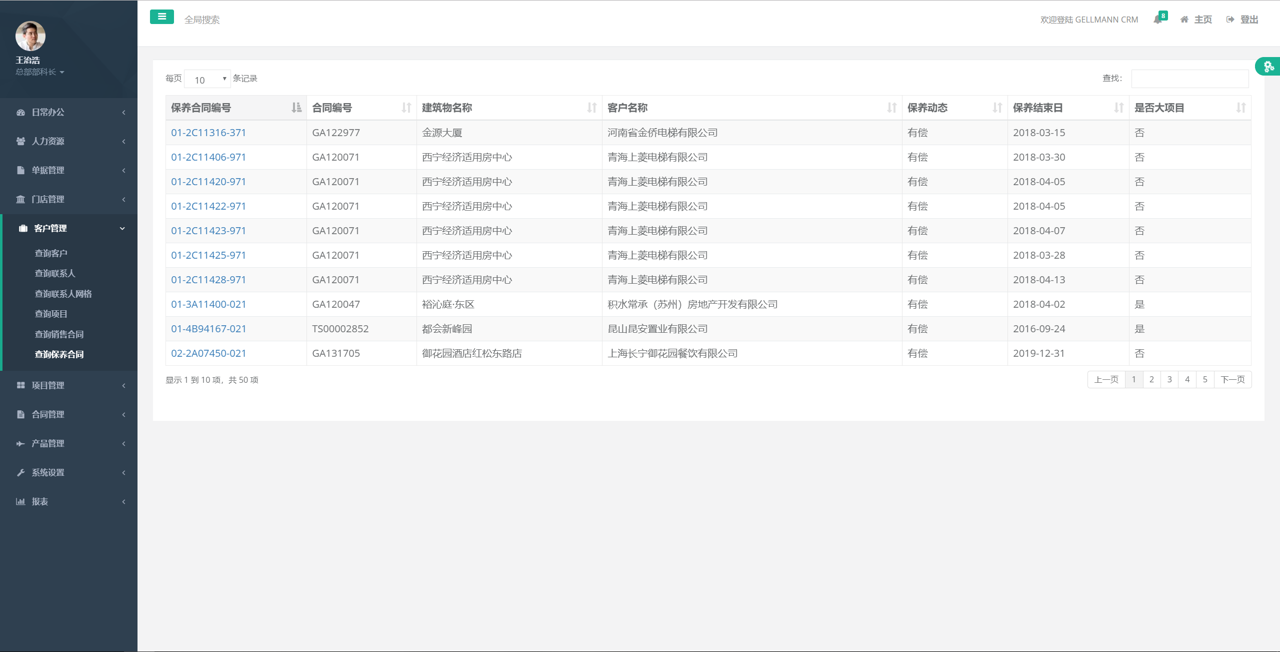Click inside the 查找 search field
Image resolution: width=1280 pixels, height=652 pixels.
[x=1190, y=77]
